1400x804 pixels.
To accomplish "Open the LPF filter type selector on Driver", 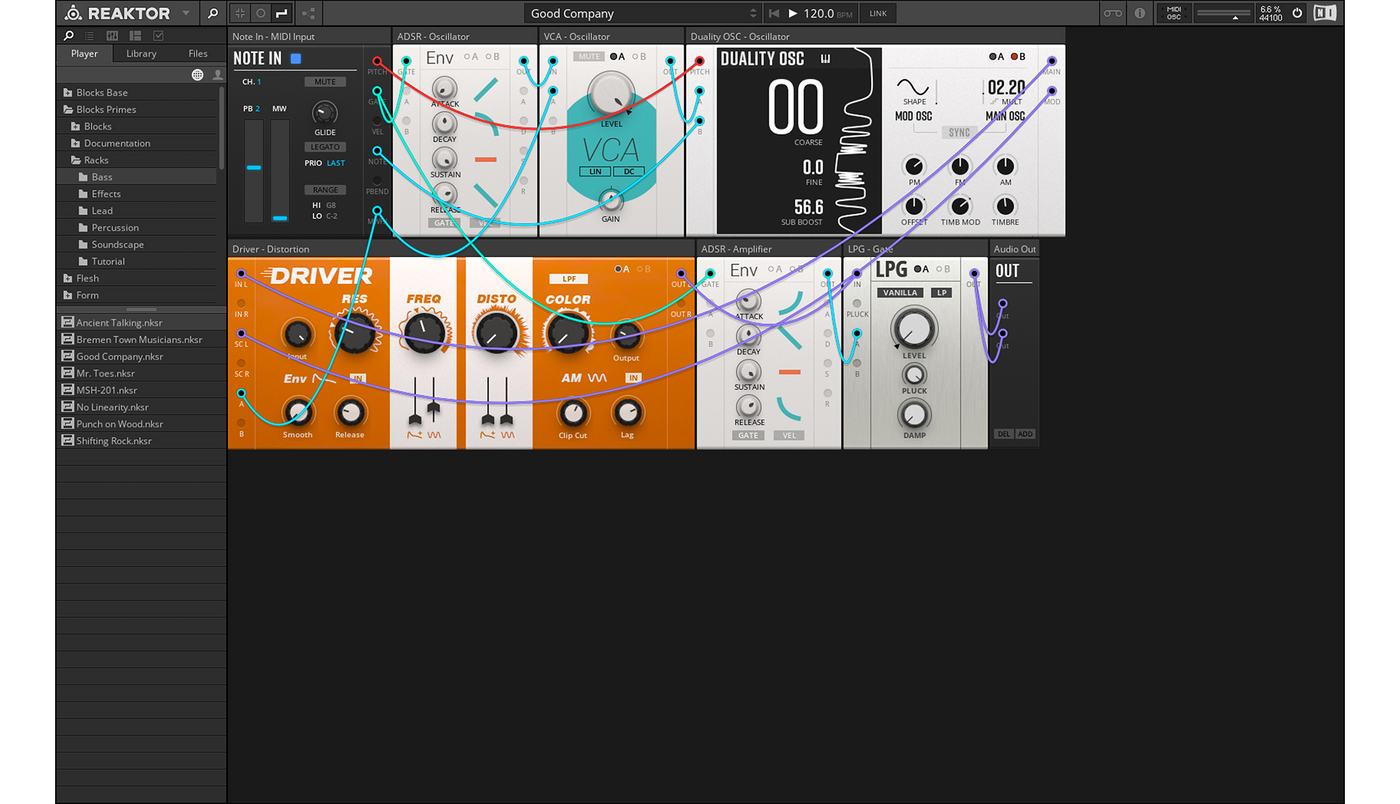I will click(567, 279).
